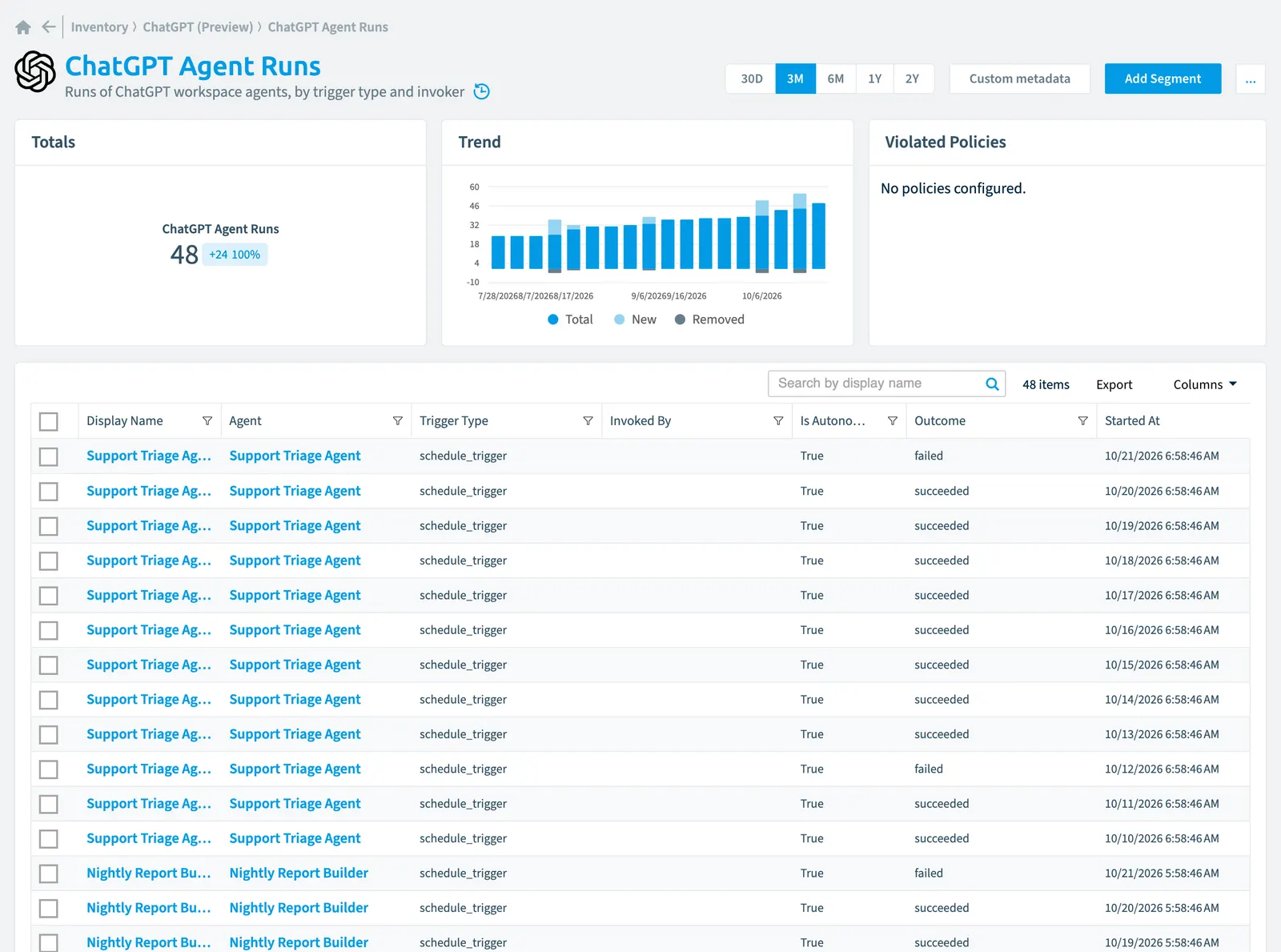Click the search magnifier icon
This screenshot has width=1281, height=952.
point(992,384)
